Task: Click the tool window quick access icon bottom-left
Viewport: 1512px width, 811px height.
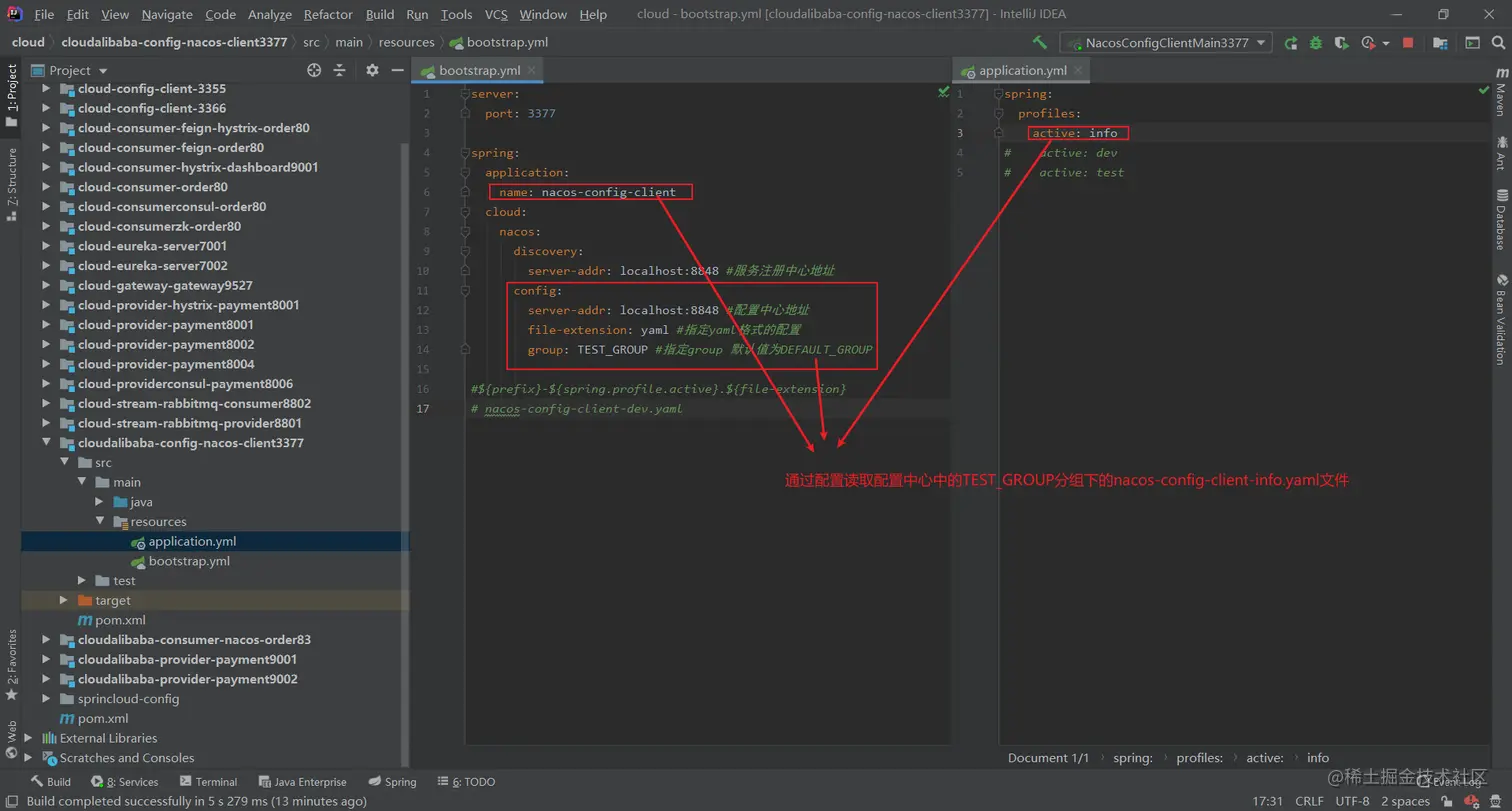Action: click(11, 801)
